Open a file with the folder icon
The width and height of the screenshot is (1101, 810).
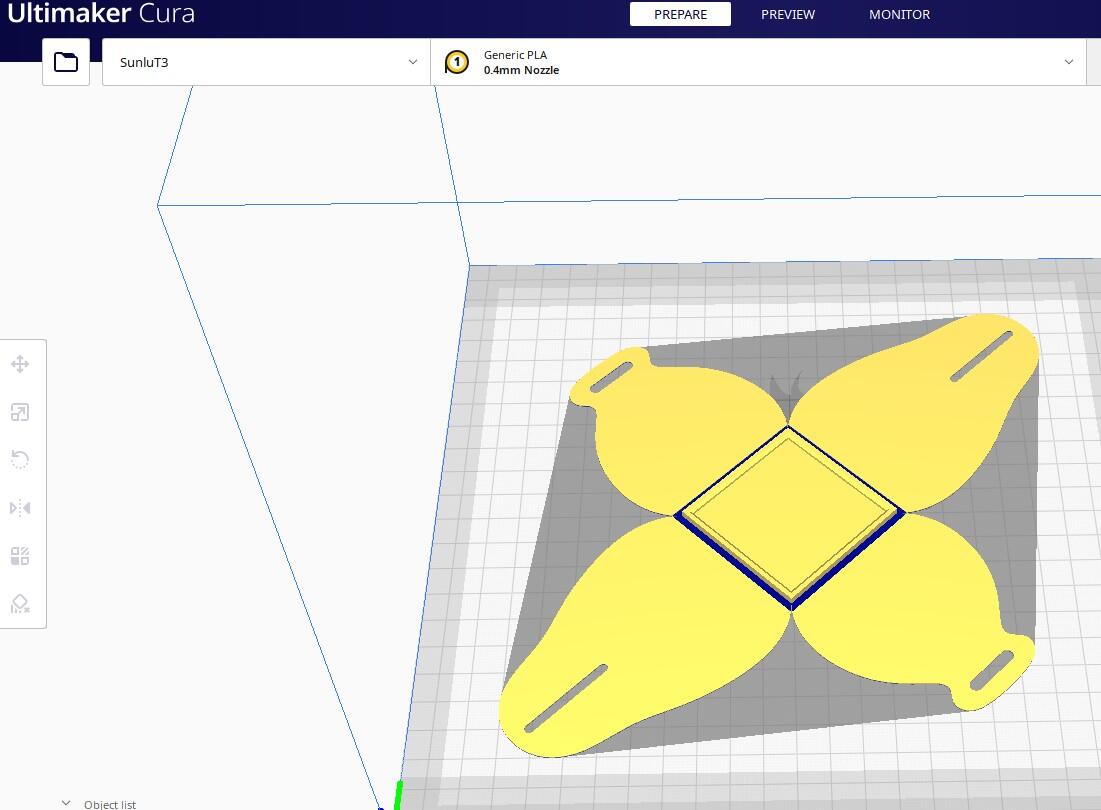pos(66,62)
